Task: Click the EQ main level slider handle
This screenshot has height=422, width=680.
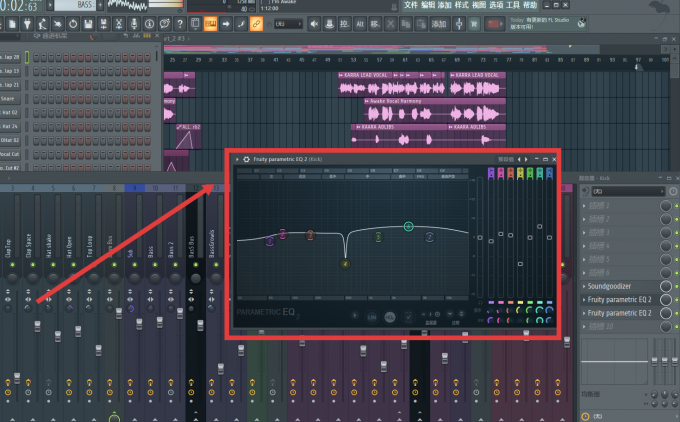Action: 480,238
